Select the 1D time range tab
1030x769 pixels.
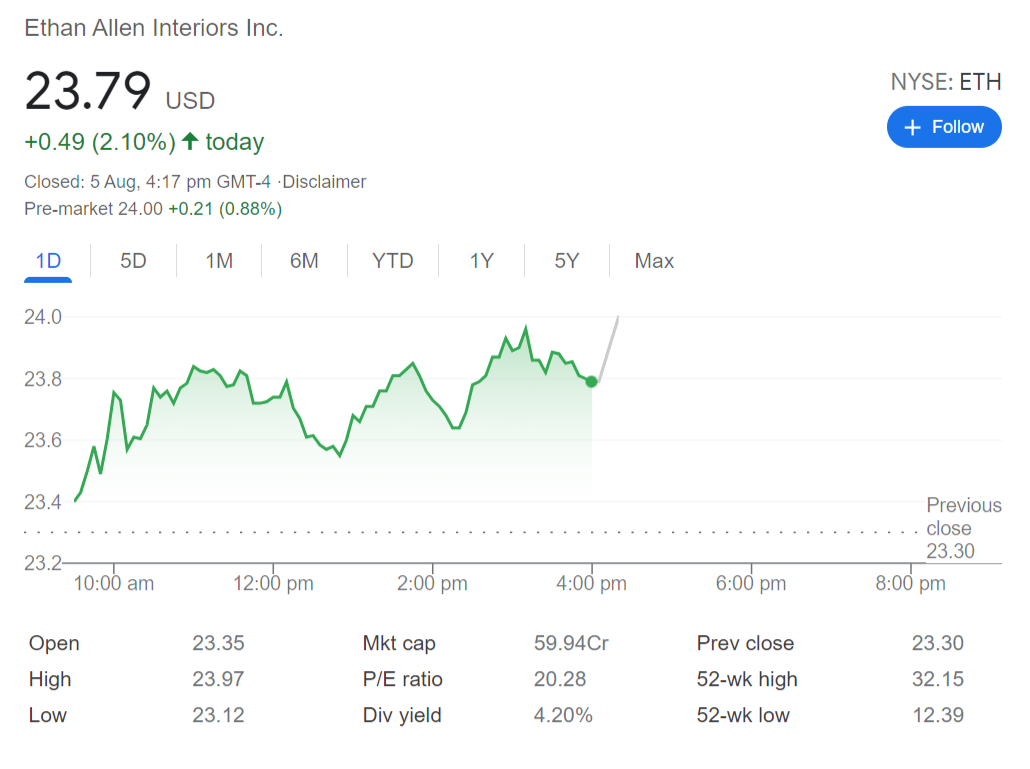tap(48, 261)
